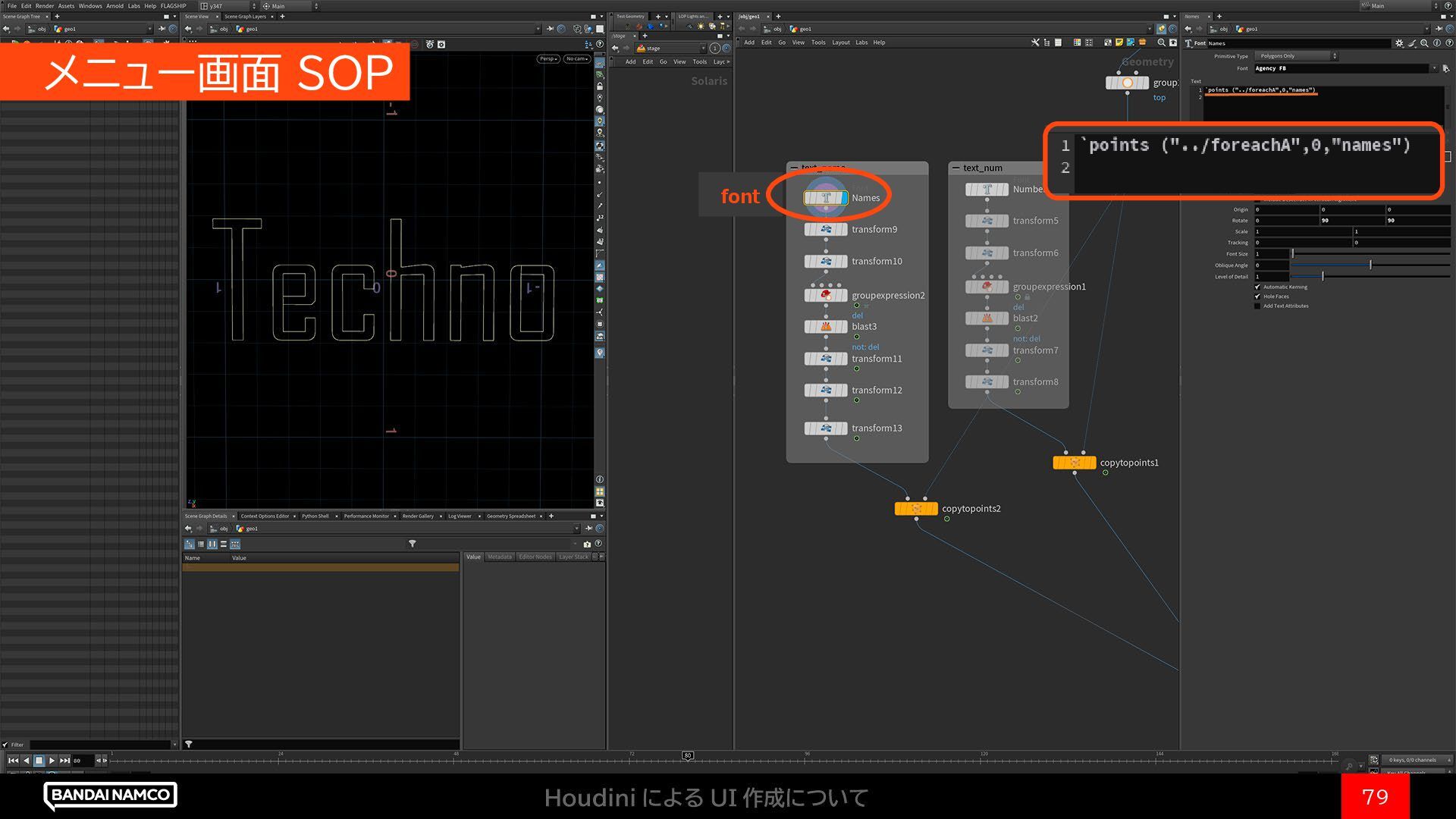The image size is (1456, 819).
Task: Click the blast3 node icon
Action: (825, 327)
